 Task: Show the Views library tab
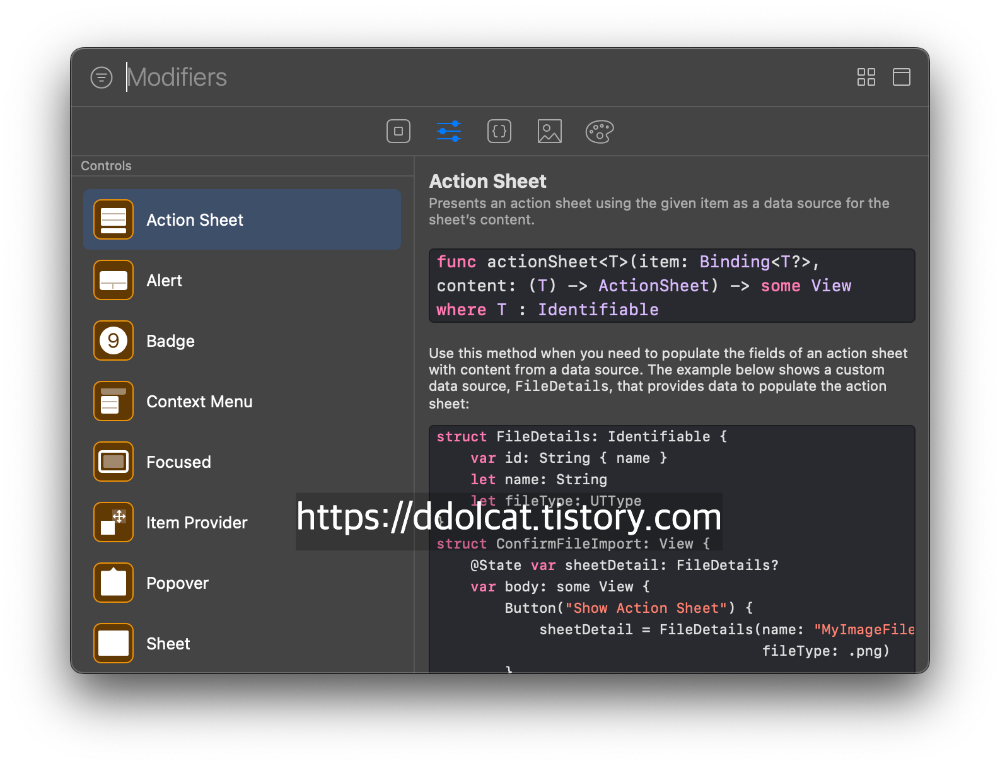coord(398,131)
